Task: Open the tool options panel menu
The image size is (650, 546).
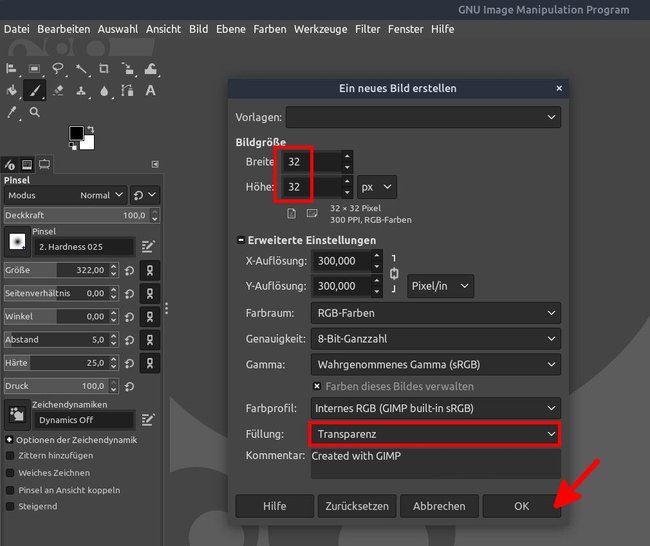Action: 155,165
